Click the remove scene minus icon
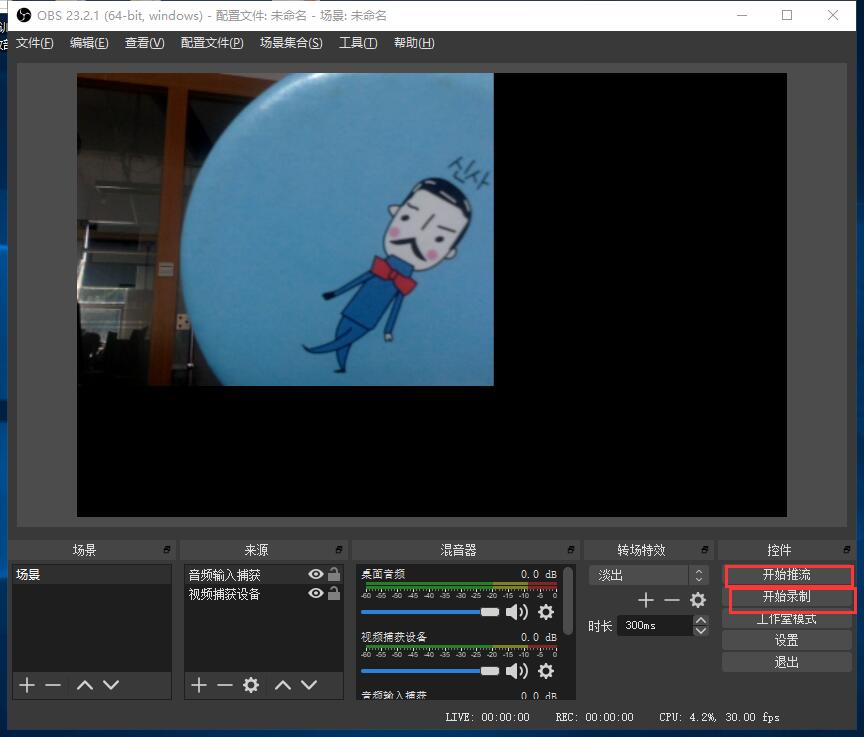 (53, 685)
